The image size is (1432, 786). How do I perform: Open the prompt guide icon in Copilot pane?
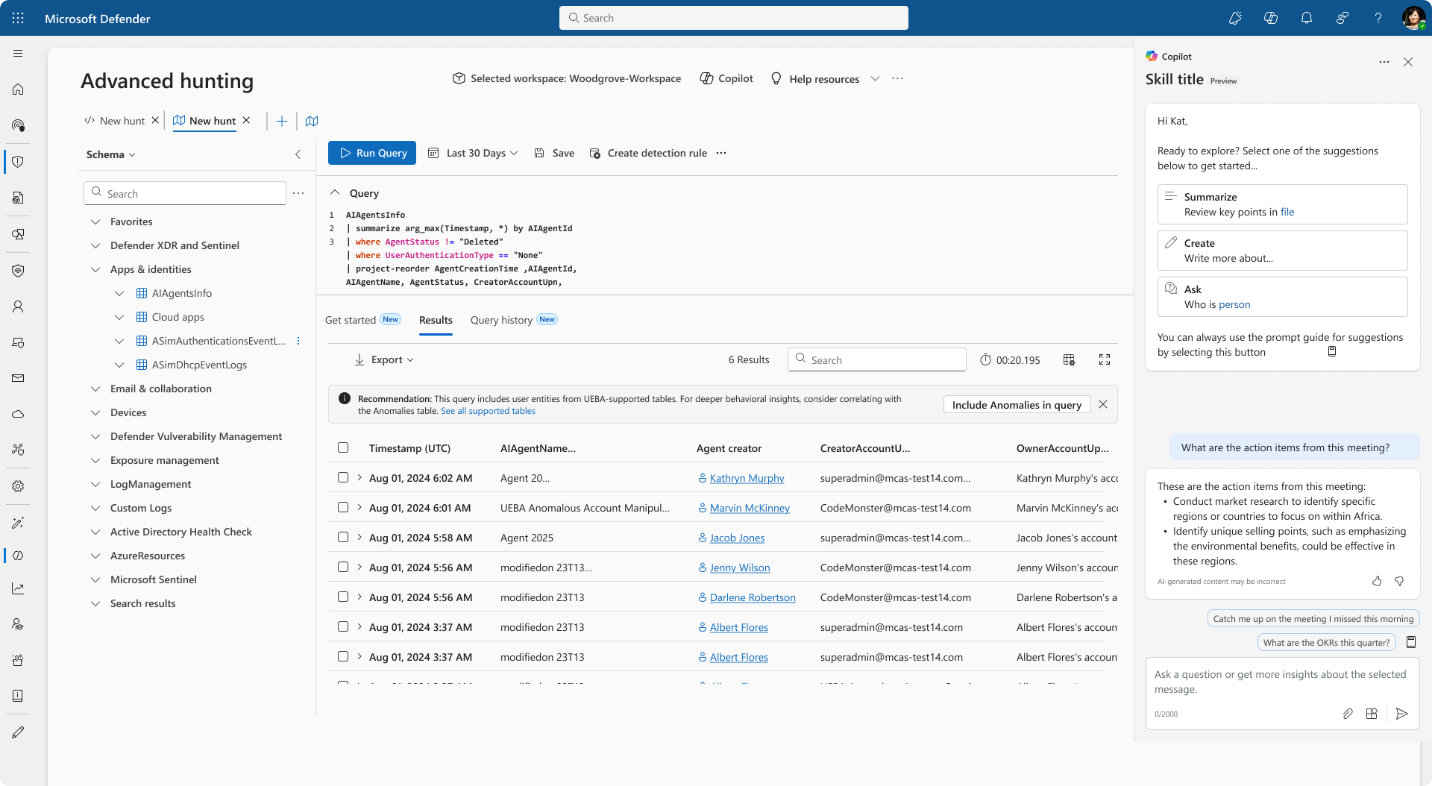(x=1331, y=352)
